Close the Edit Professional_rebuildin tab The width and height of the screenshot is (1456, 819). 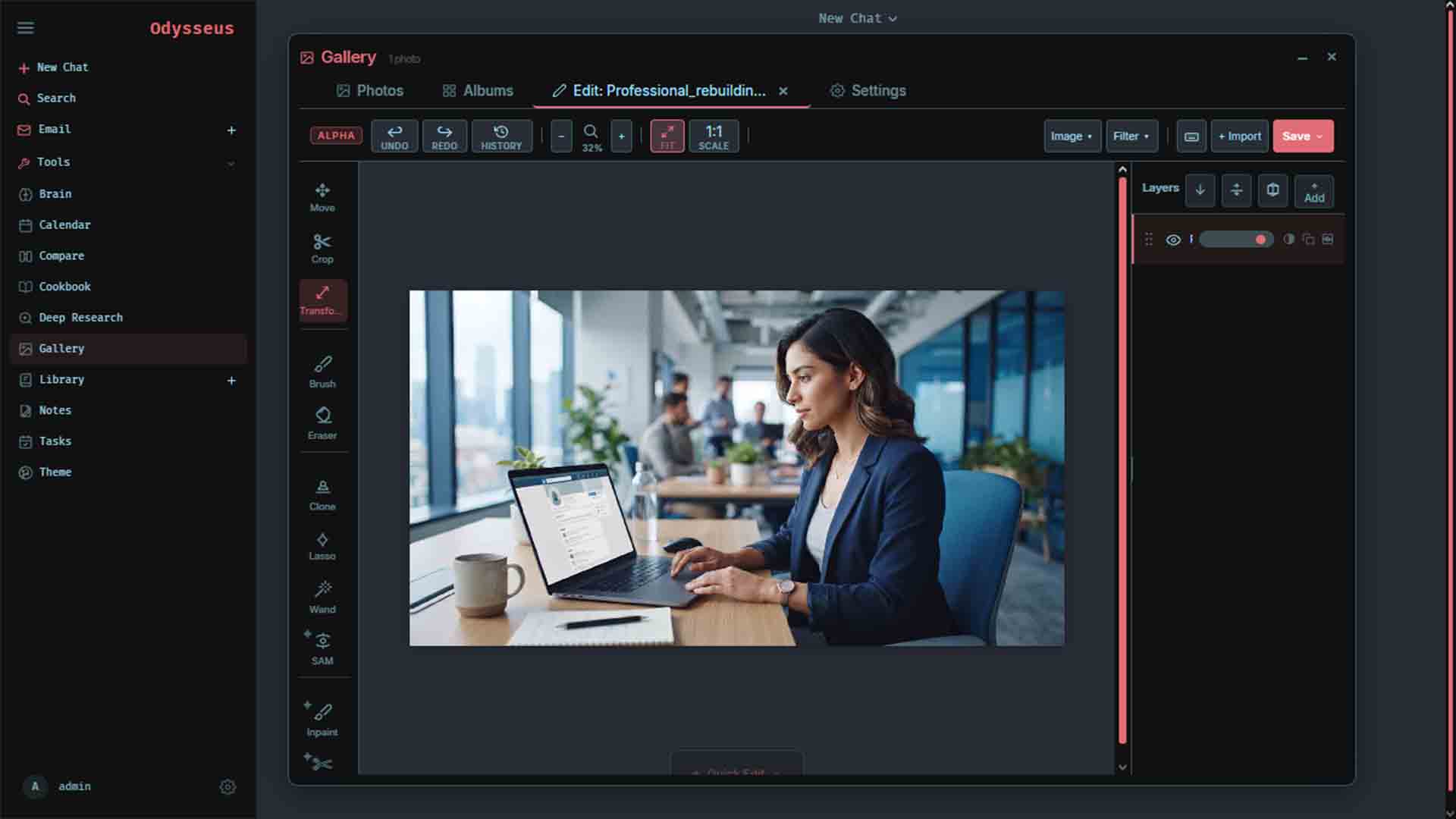pos(783,91)
